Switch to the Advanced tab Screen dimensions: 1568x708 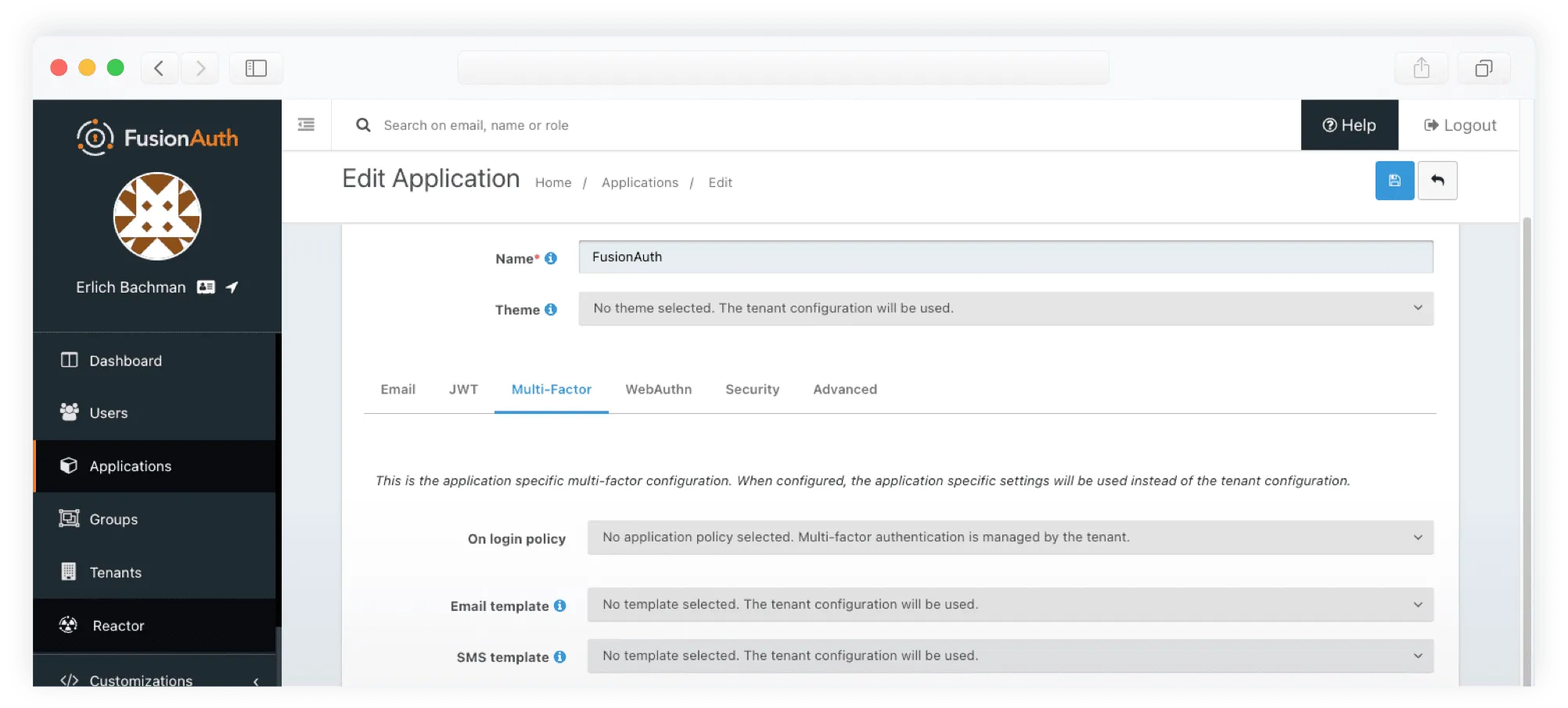(x=845, y=390)
